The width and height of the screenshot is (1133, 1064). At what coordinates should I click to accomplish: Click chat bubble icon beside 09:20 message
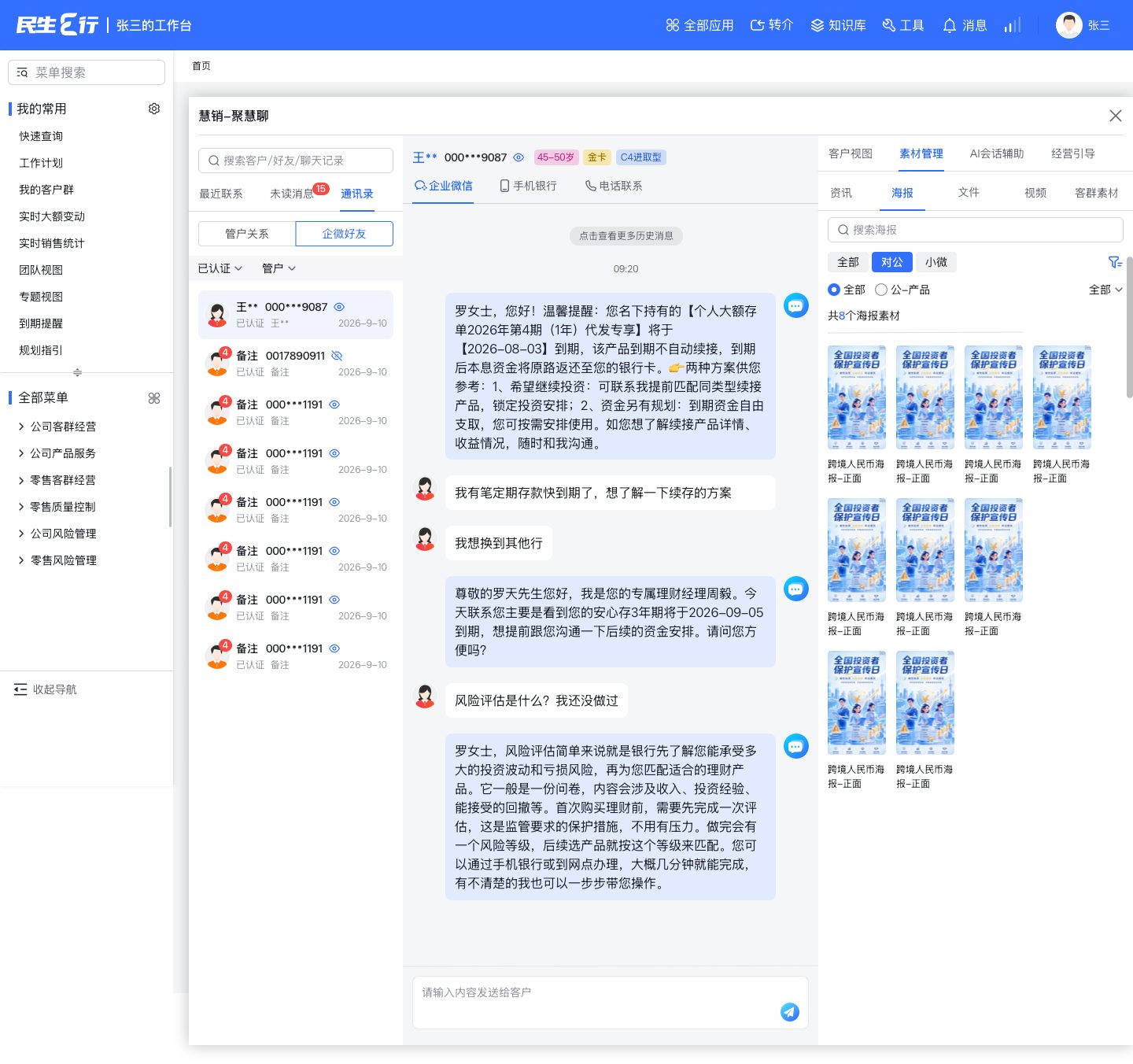796,305
